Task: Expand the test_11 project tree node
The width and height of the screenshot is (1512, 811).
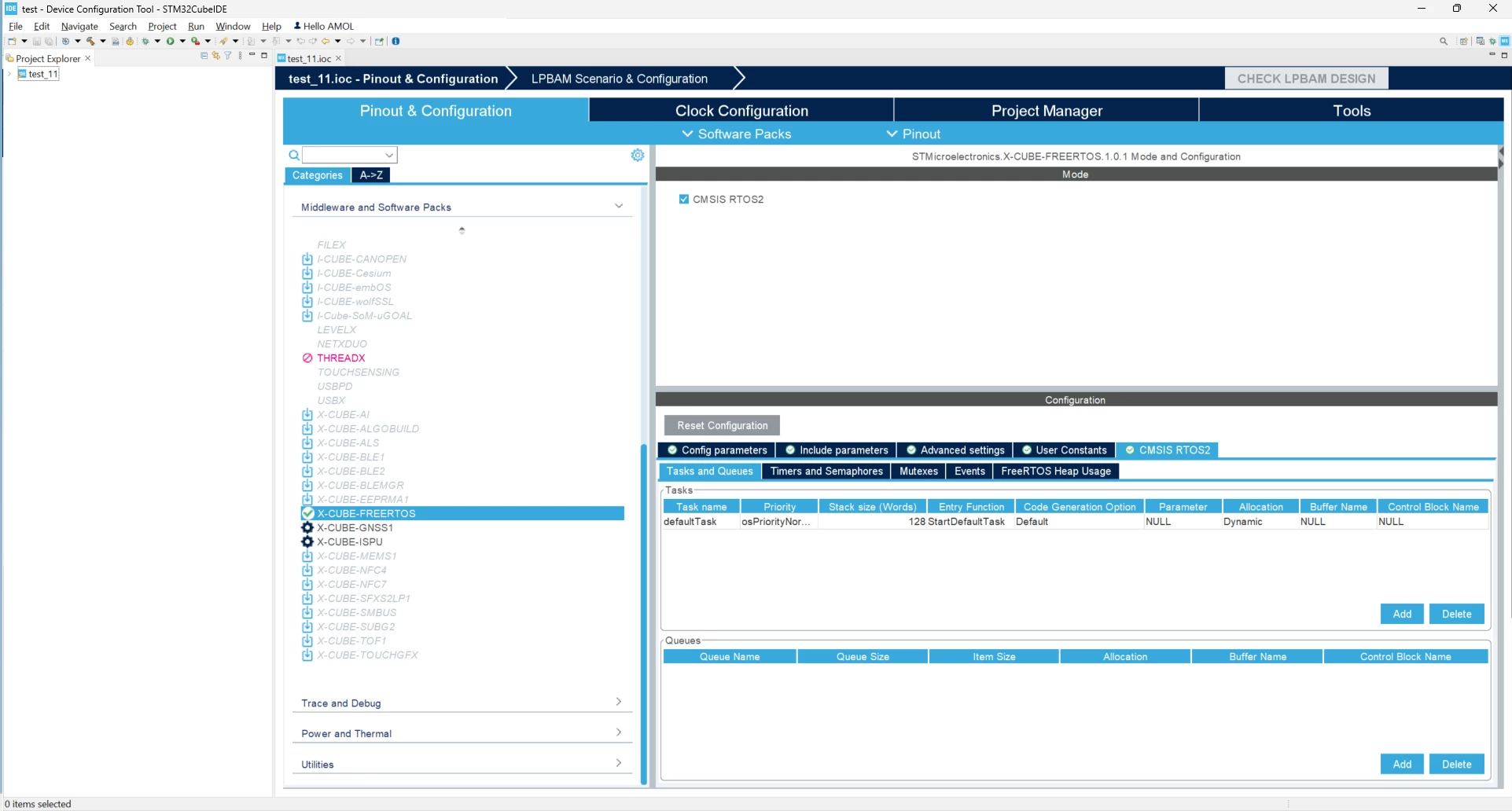Action: (x=9, y=74)
